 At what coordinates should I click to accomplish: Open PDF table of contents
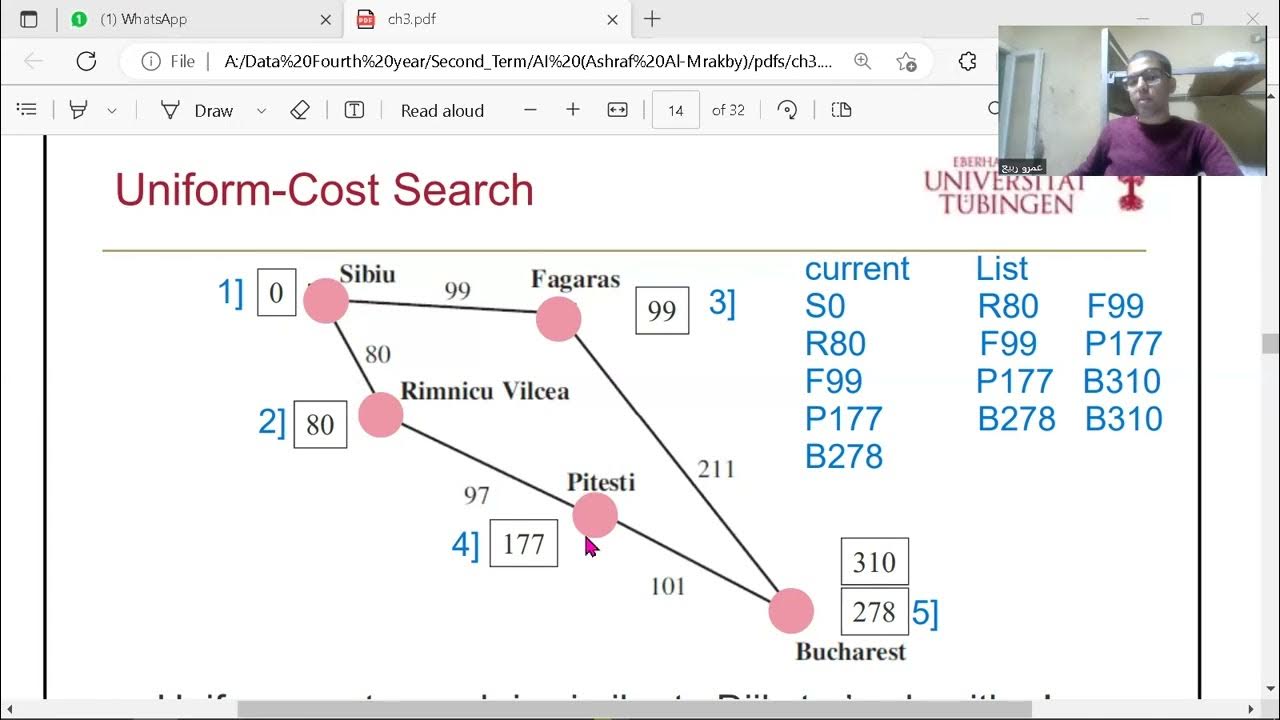[x=27, y=110]
